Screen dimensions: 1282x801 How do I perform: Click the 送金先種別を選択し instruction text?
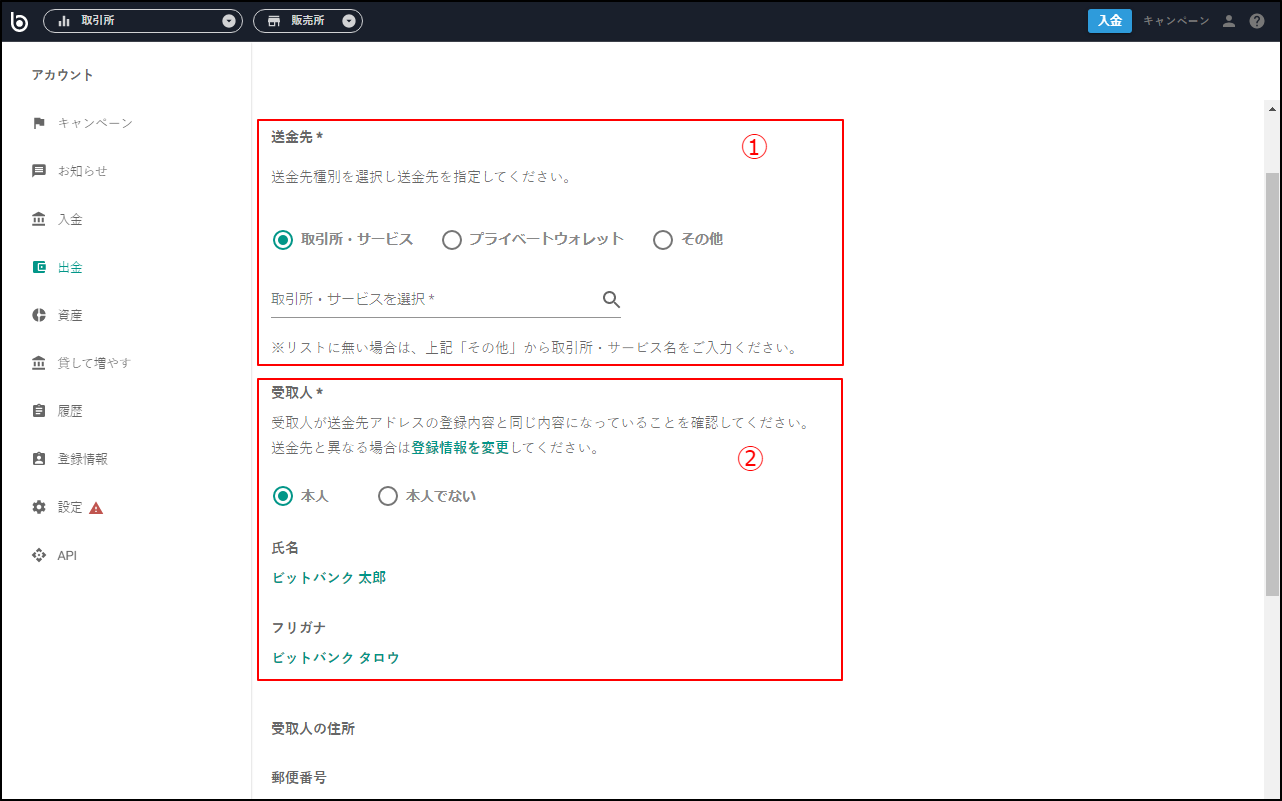421,178
